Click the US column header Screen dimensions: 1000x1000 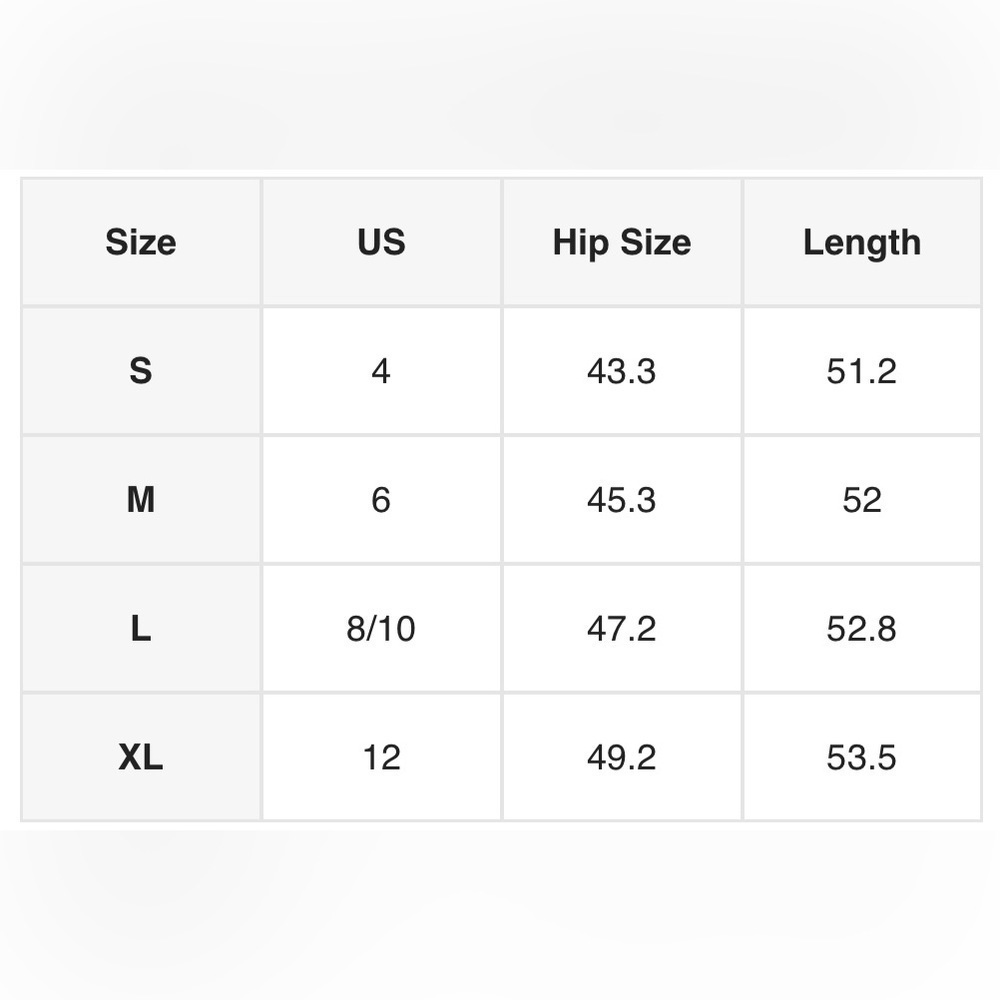coord(381,242)
